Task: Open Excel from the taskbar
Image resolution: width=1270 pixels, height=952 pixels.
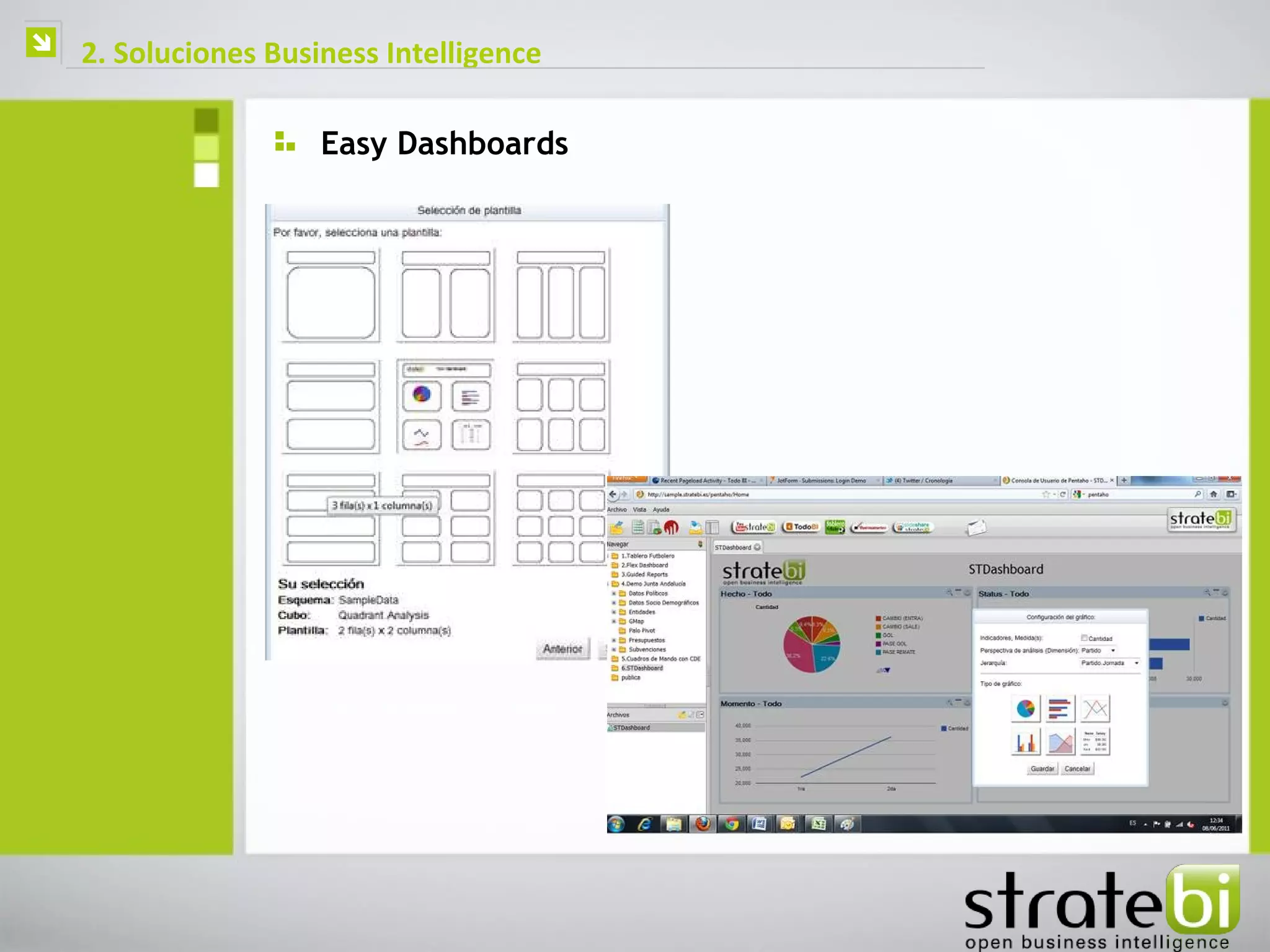Action: coord(819,824)
